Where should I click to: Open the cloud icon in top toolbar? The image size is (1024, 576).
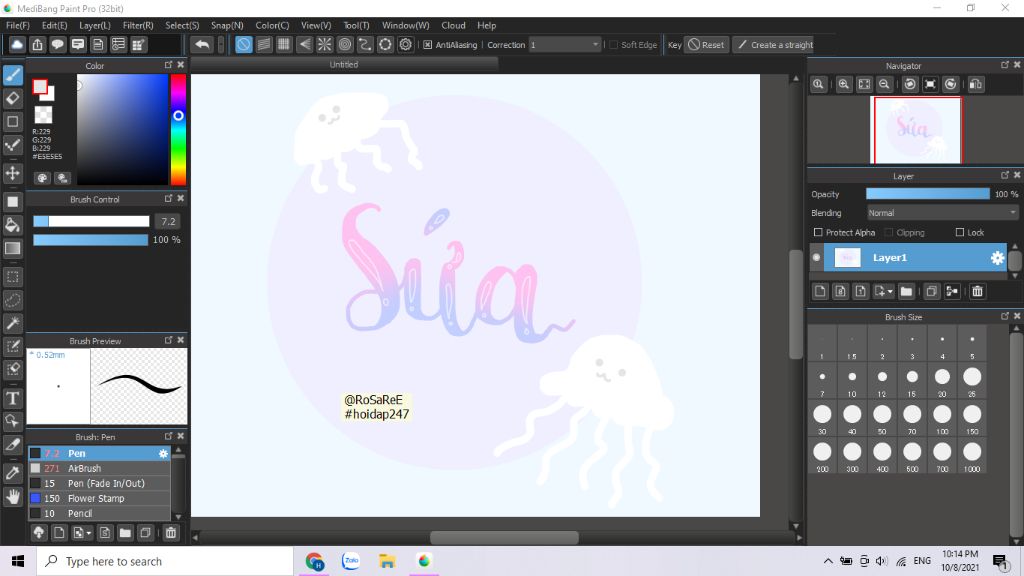pos(17,44)
